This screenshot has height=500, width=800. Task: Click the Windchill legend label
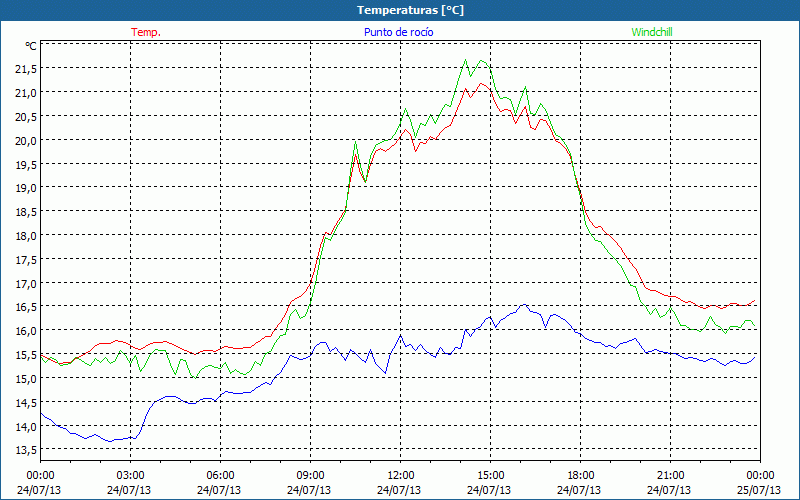[652, 32]
